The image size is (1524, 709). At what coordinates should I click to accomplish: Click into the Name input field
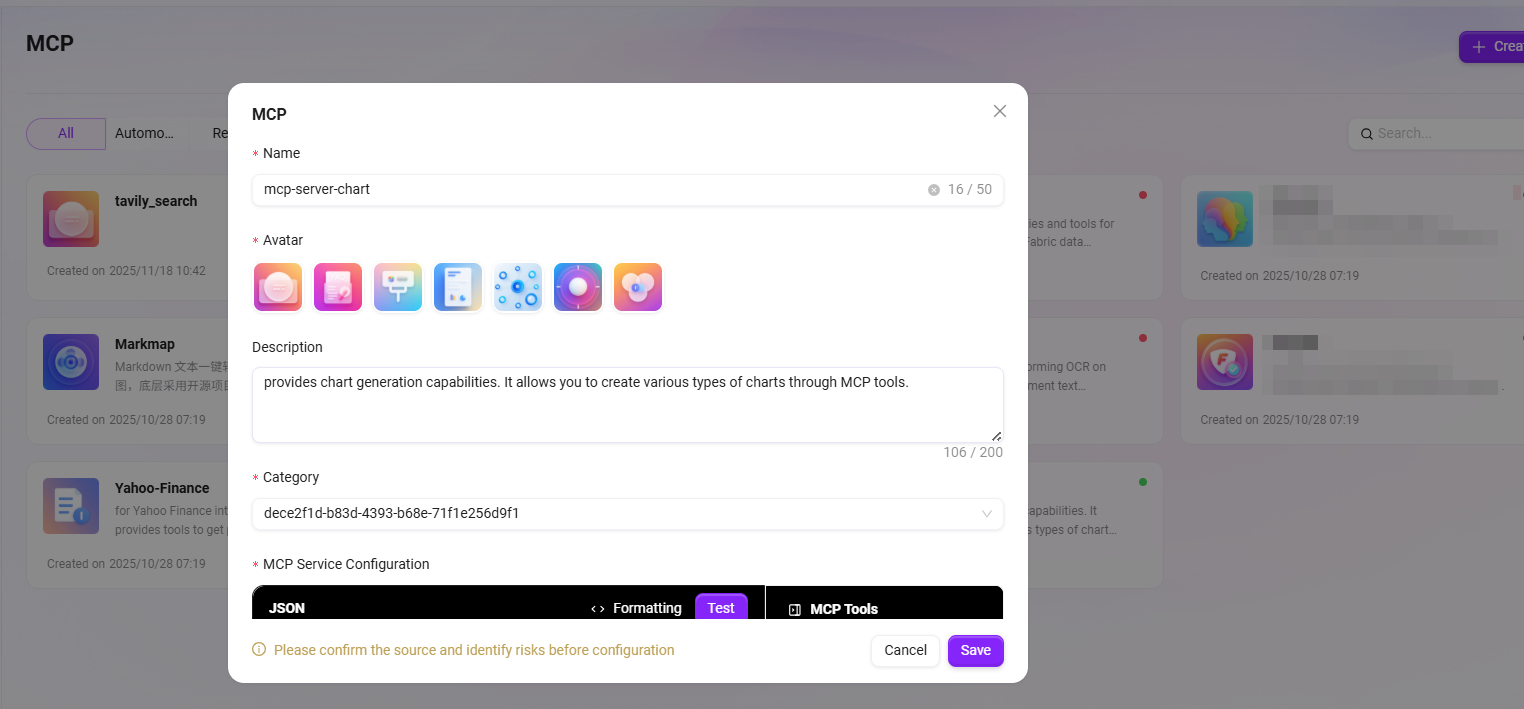590,190
